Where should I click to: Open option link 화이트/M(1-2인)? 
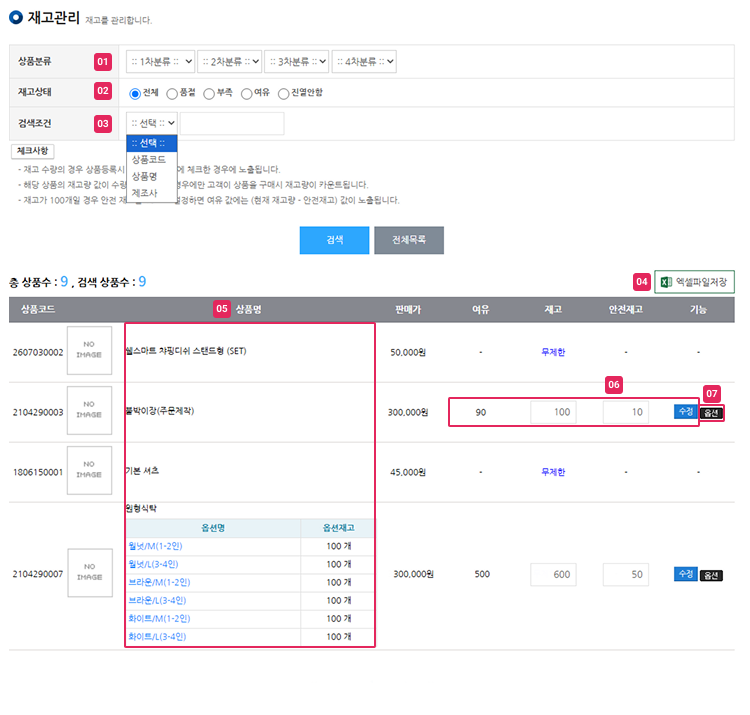(159, 619)
